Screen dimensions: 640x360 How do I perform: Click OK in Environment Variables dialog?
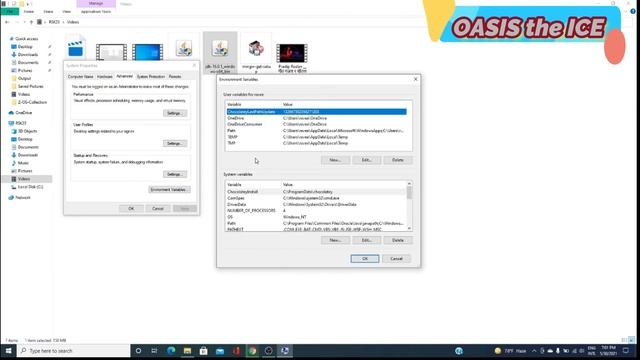365,259
